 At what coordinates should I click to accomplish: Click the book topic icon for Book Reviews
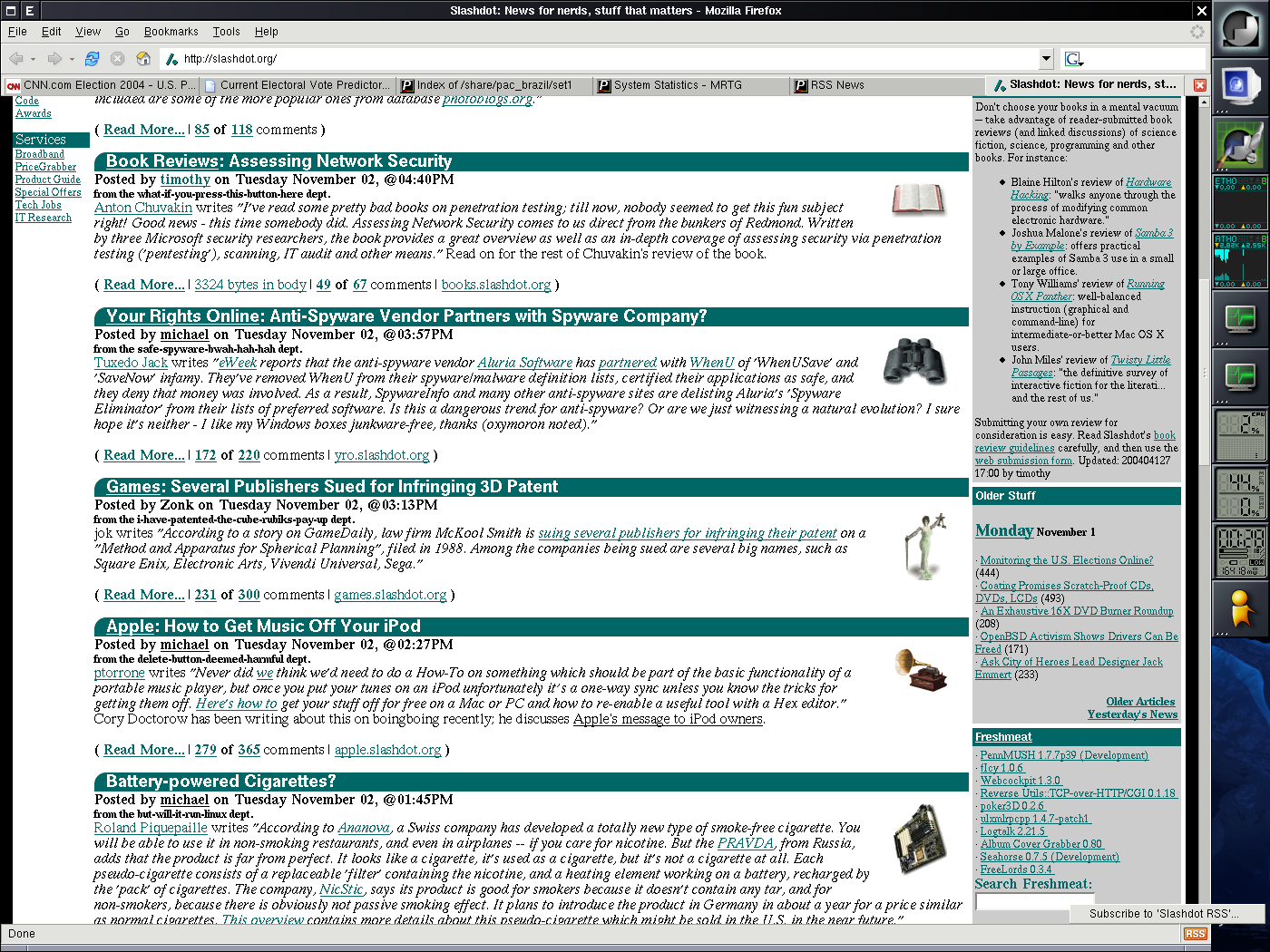[917, 199]
